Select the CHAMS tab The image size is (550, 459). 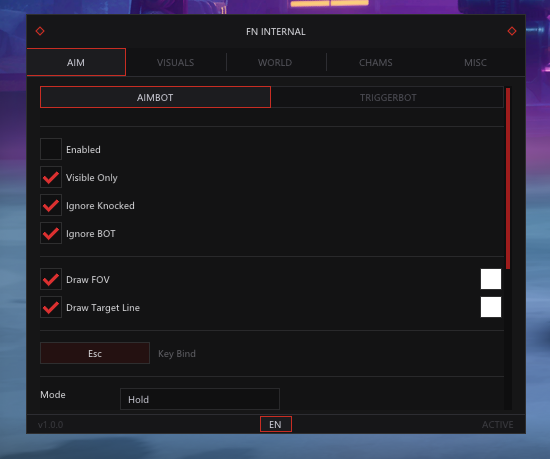[x=376, y=62]
